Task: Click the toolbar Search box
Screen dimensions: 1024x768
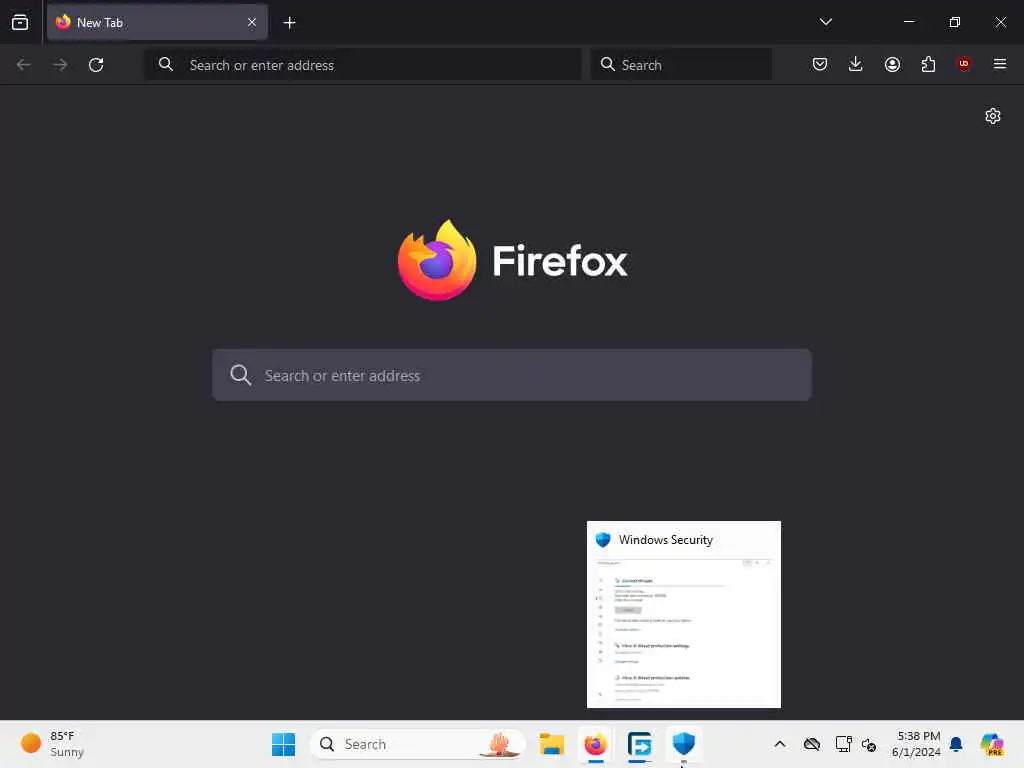Action: [681, 65]
